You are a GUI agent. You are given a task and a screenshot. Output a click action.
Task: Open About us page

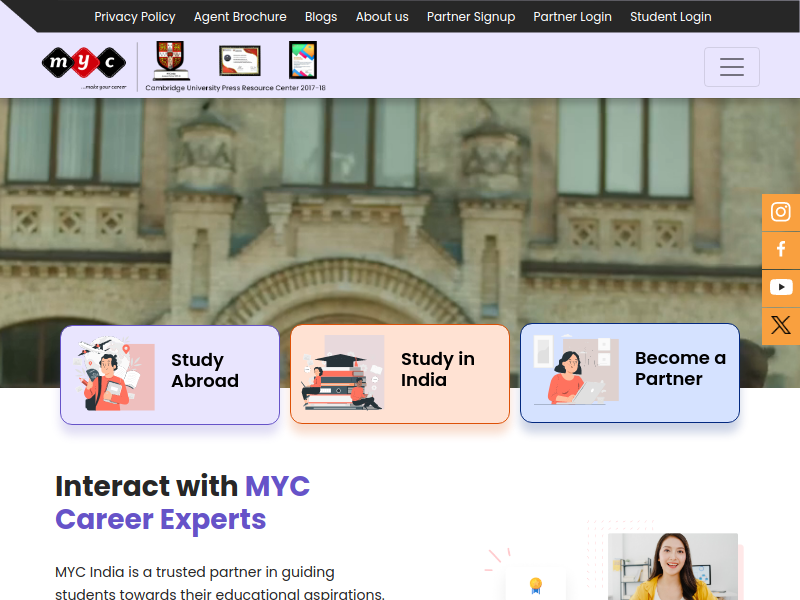click(382, 17)
